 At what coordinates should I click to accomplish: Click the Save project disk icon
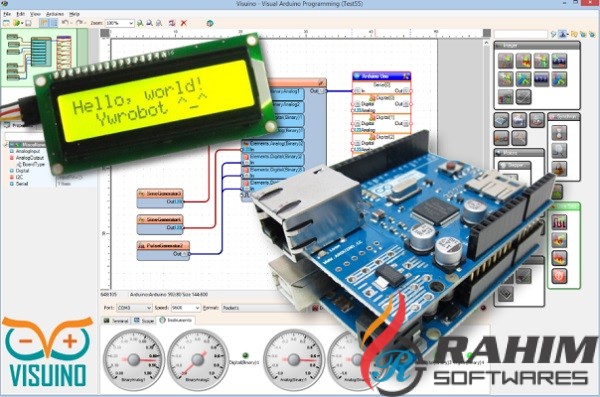[x=28, y=23]
